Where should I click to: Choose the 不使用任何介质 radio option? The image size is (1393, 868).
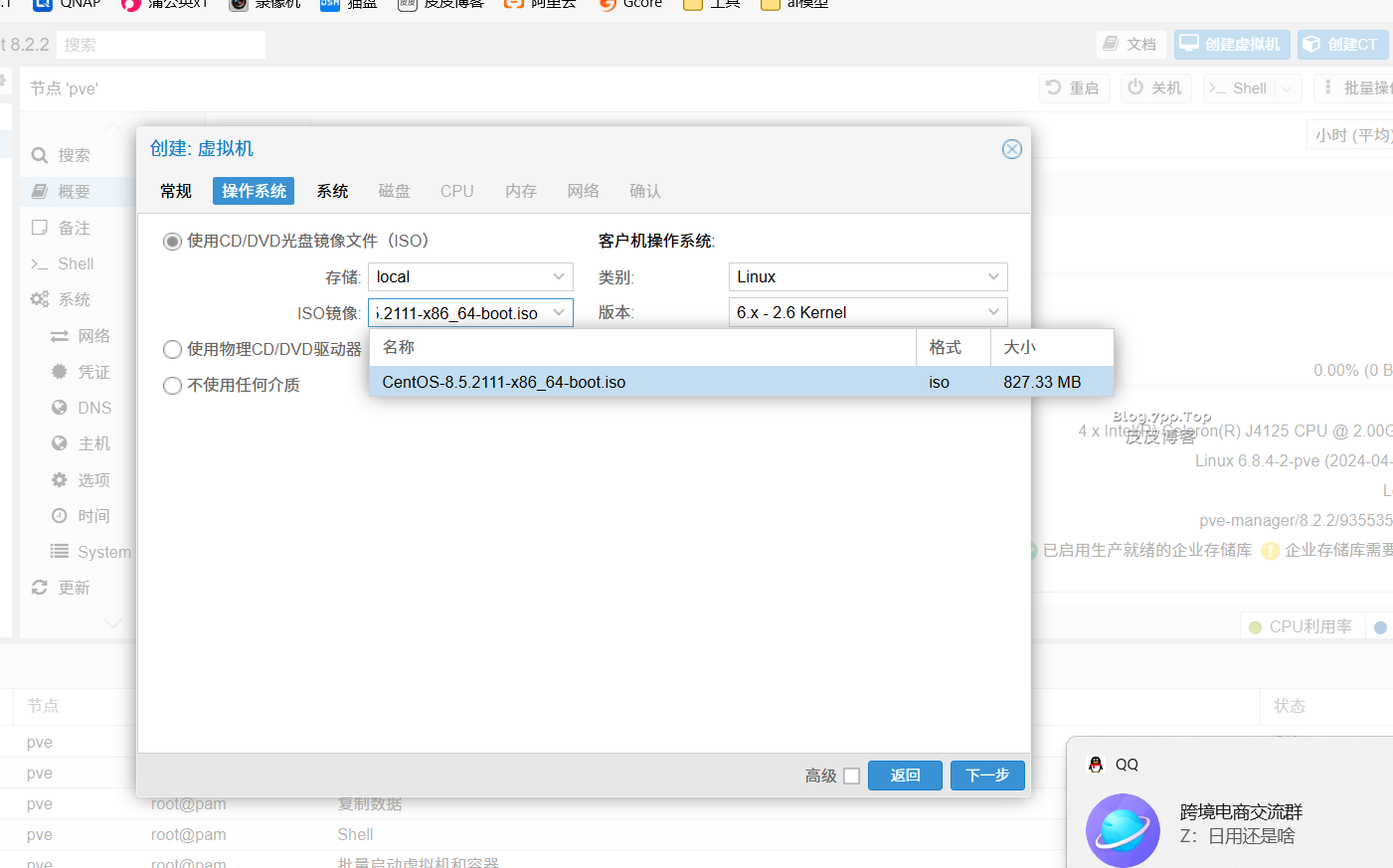(x=172, y=386)
